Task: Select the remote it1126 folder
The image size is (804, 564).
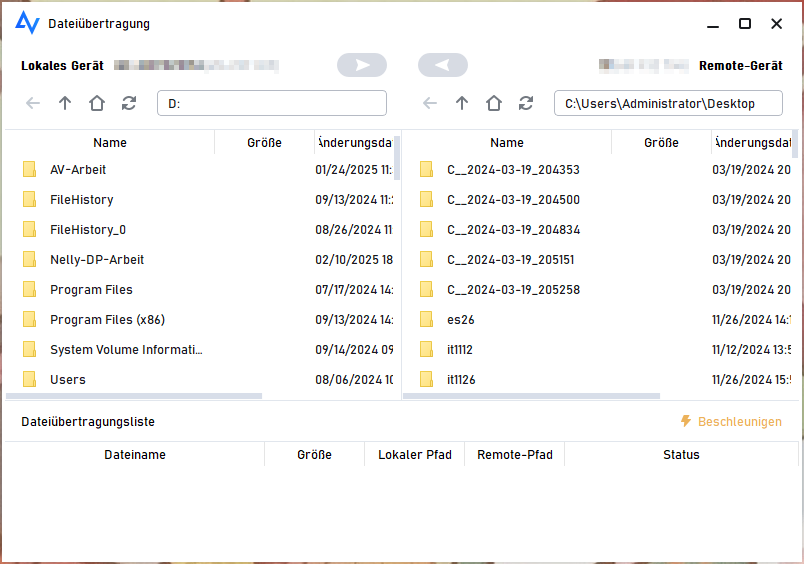Action: tap(597, 379)
